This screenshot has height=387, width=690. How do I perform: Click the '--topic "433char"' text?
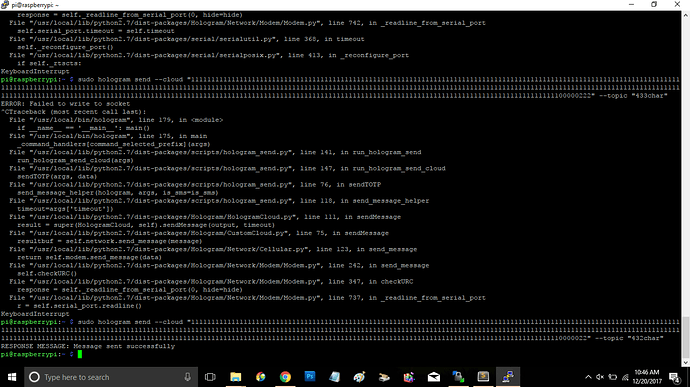click(x=633, y=96)
